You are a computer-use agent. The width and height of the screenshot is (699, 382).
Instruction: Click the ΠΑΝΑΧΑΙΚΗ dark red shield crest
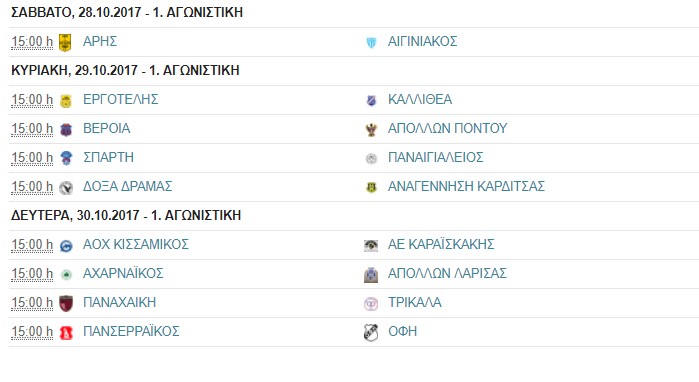[66, 304]
